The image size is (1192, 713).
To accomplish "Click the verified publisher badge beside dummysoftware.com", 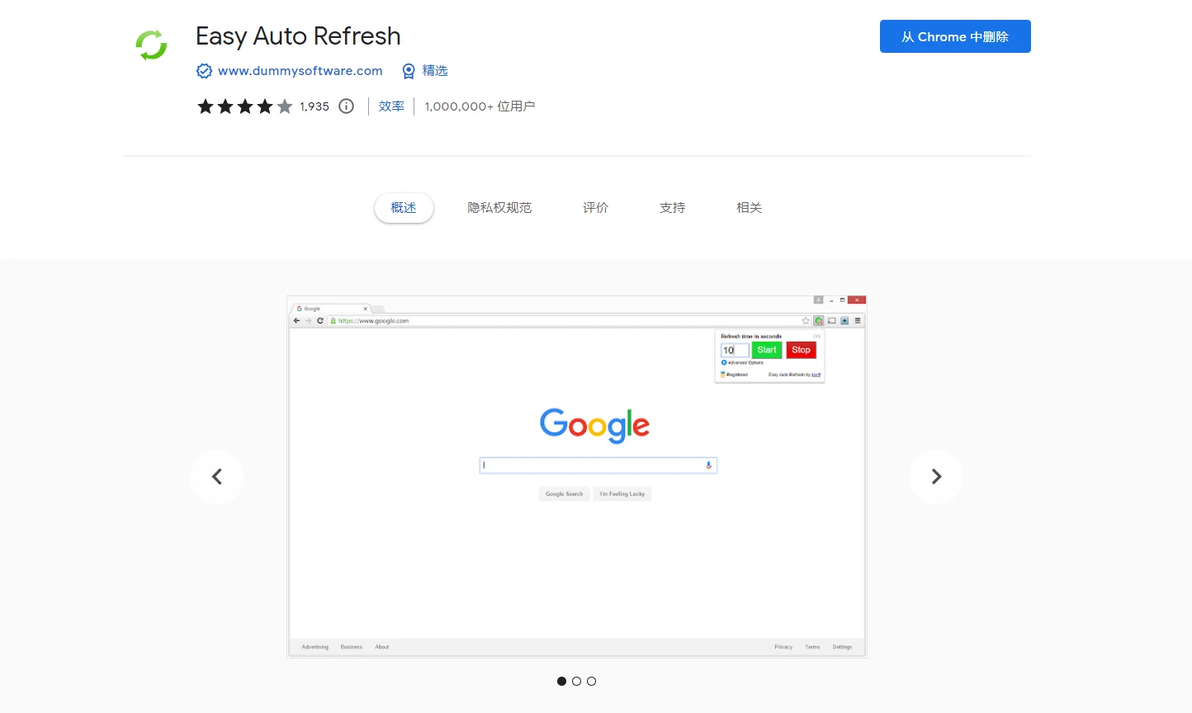I will click(x=204, y=71).
